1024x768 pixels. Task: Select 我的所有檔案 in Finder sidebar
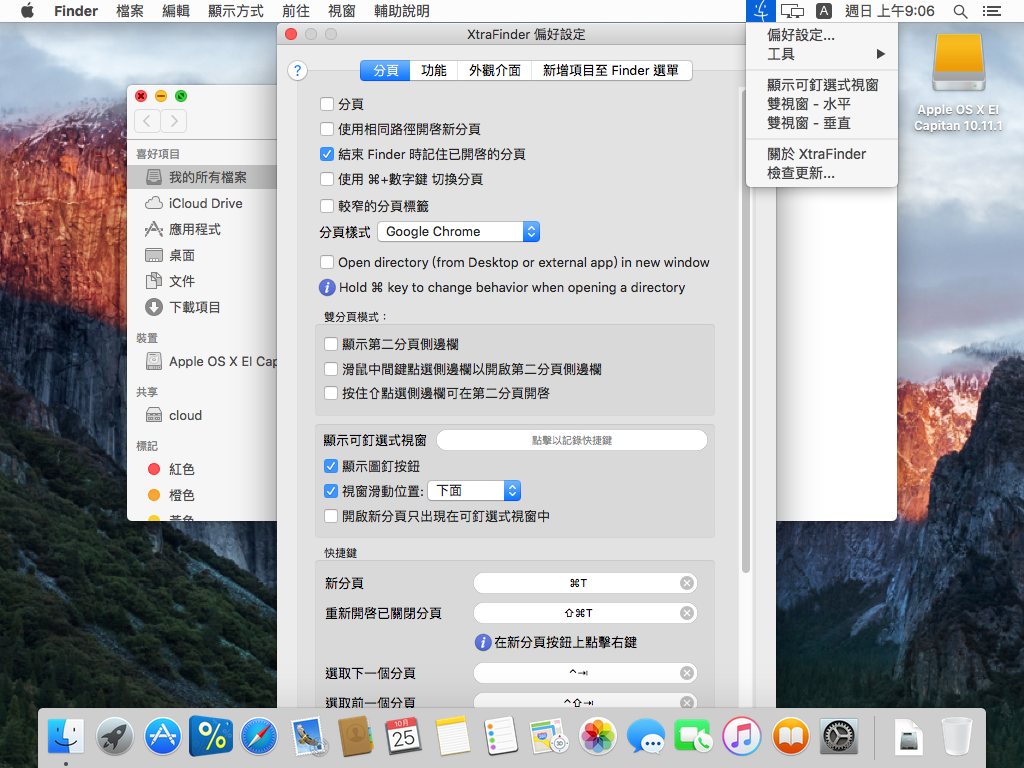202,177
